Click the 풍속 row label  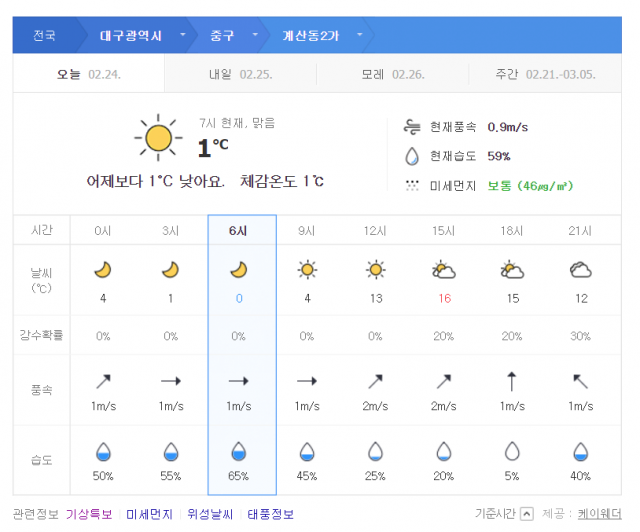click(41, 390)
